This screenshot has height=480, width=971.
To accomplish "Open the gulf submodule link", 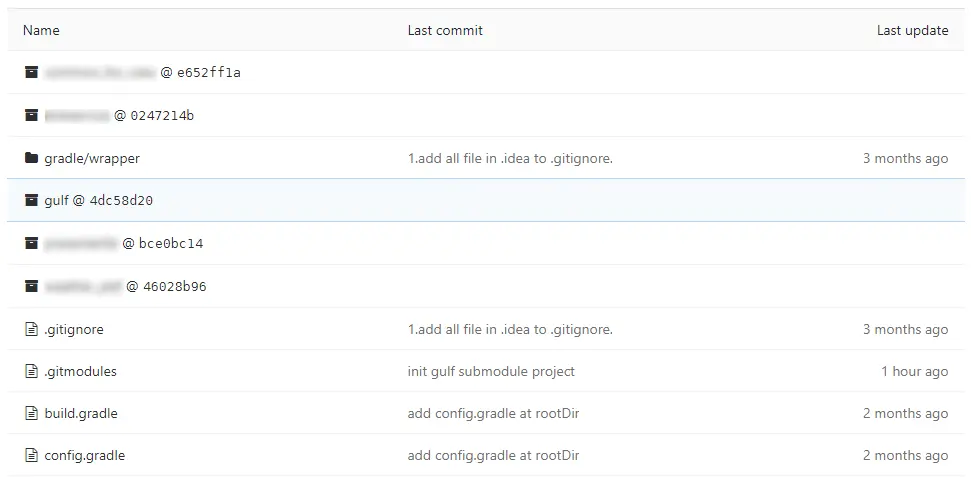I will tap(57, 200).
